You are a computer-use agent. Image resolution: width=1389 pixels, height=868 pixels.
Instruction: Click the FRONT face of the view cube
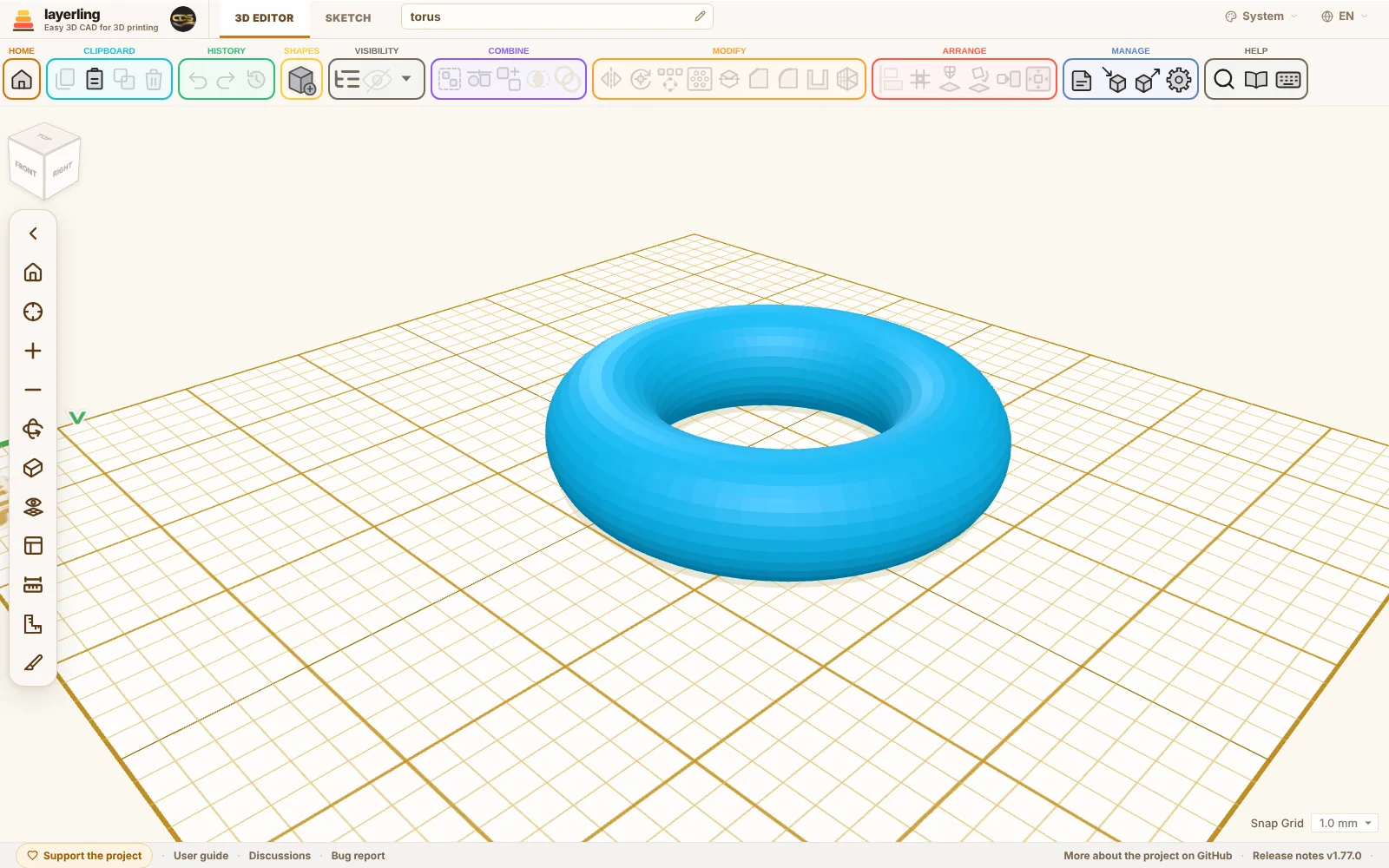tap(26, 169)
